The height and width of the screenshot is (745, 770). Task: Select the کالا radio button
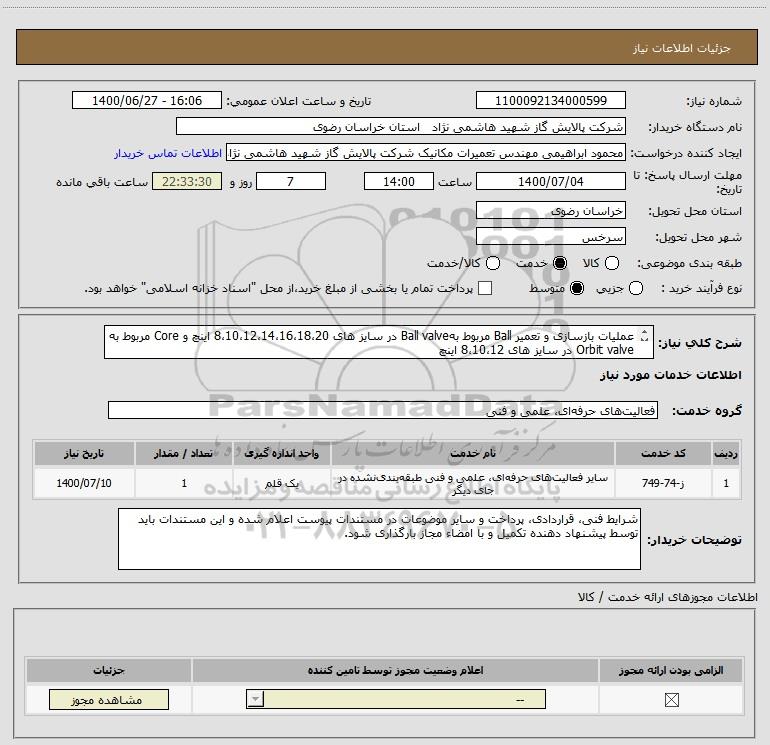point(611,263)
